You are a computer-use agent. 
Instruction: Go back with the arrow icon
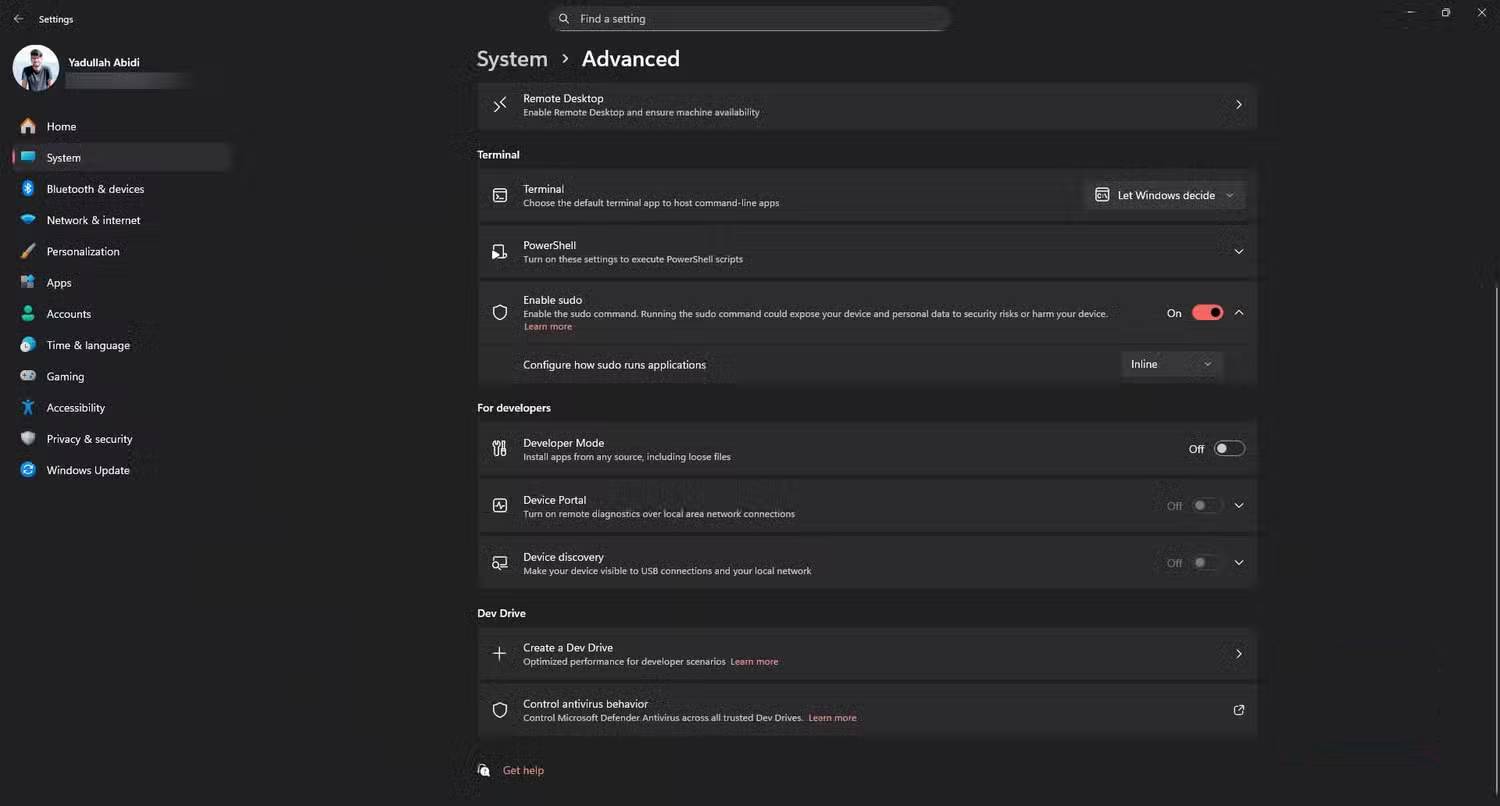18,19
